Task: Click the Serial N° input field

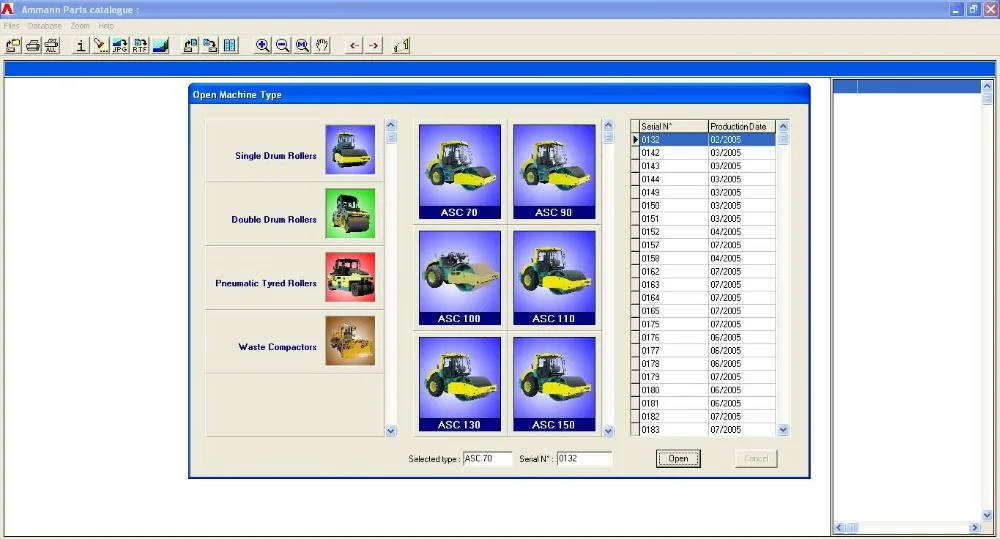Action: point(584,459)
